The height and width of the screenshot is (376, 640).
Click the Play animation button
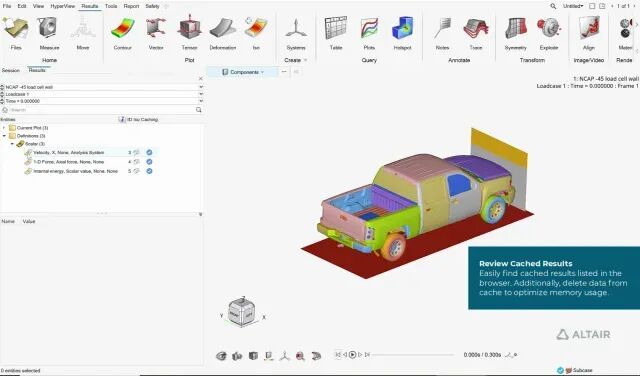[352, 355]
